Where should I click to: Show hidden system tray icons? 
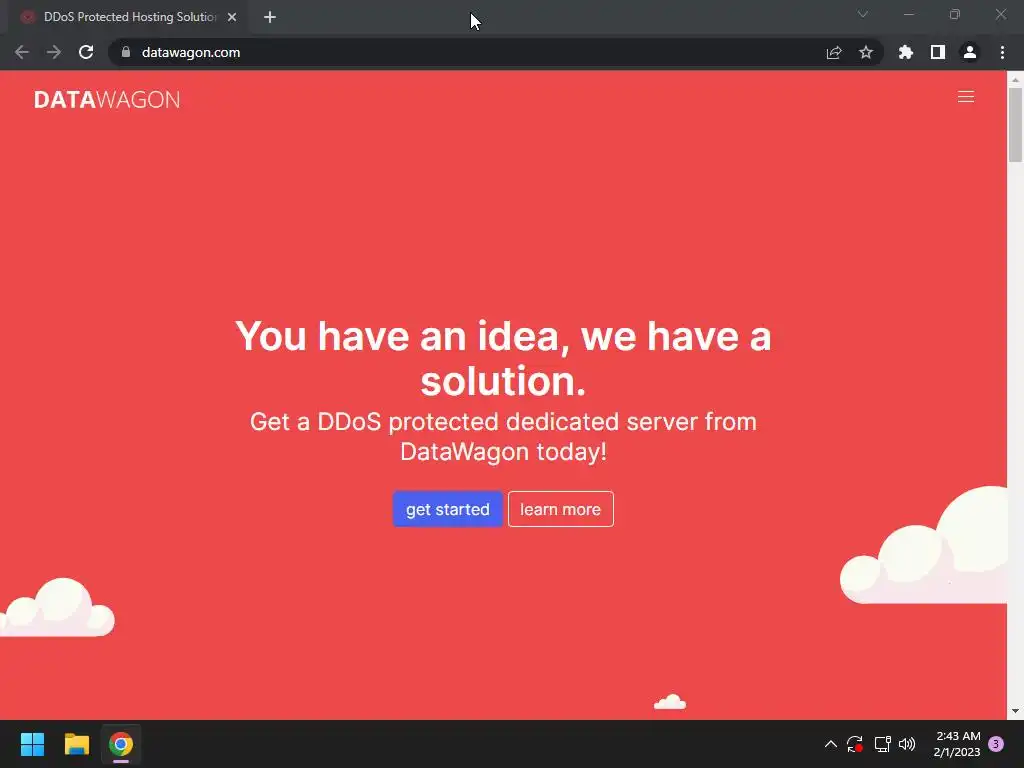[831, 744]
